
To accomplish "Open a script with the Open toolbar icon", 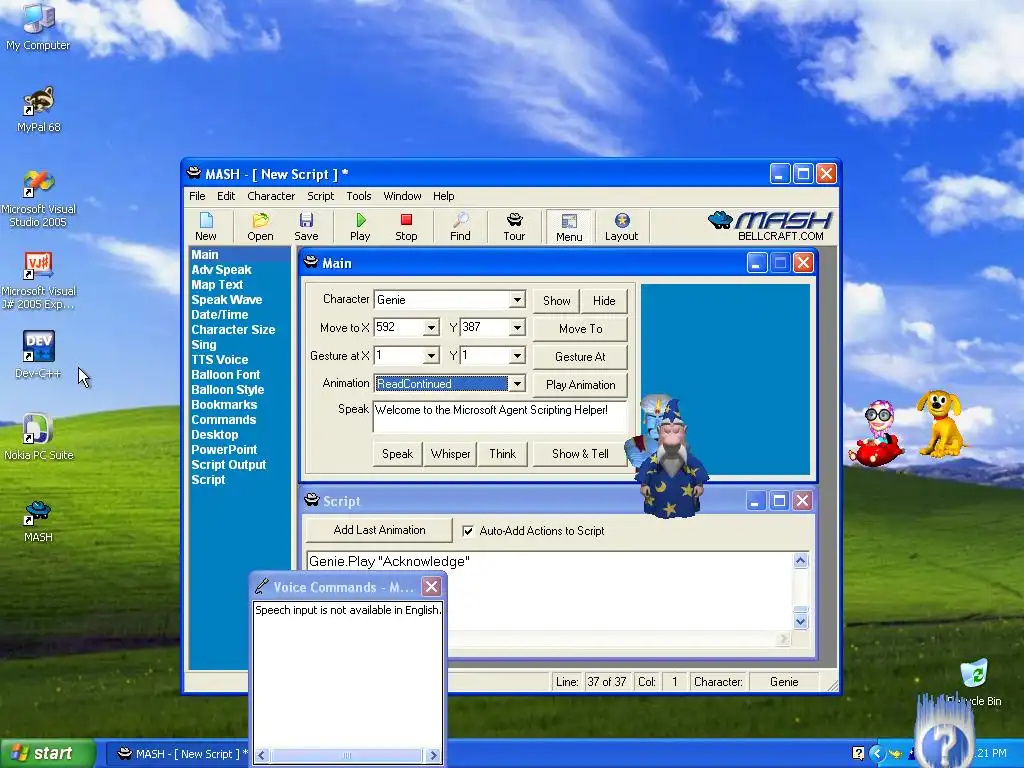I will point(260,227).
